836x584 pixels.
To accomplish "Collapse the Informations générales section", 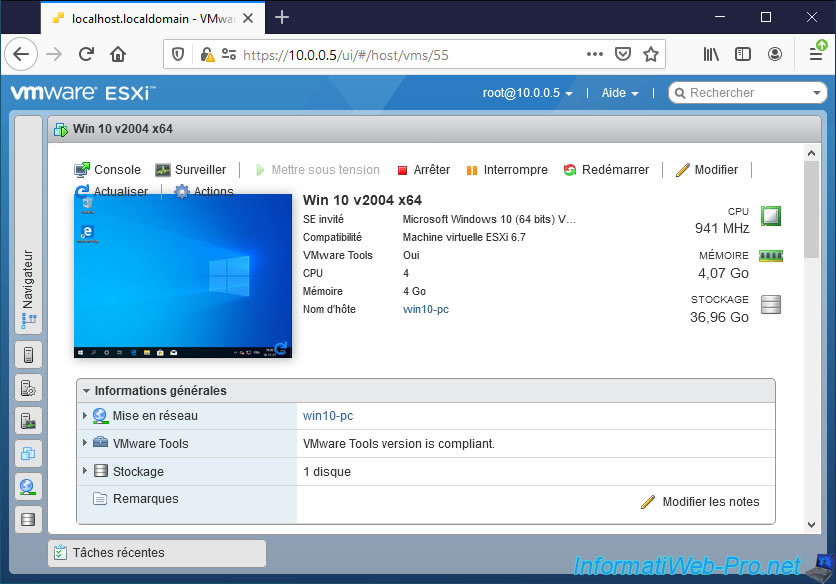I will [x=86, y=391].
